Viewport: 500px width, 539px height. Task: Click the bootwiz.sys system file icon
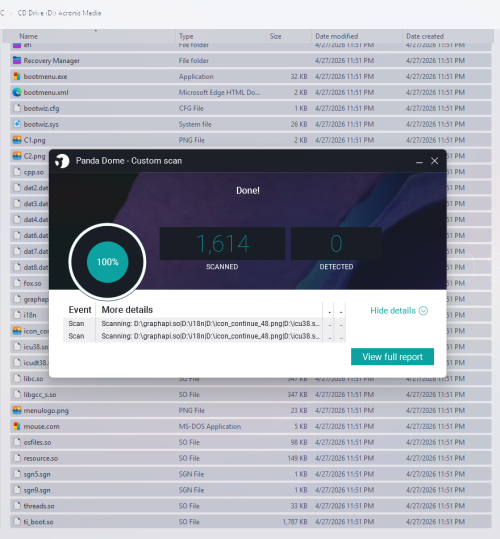(x=17, y=124)
